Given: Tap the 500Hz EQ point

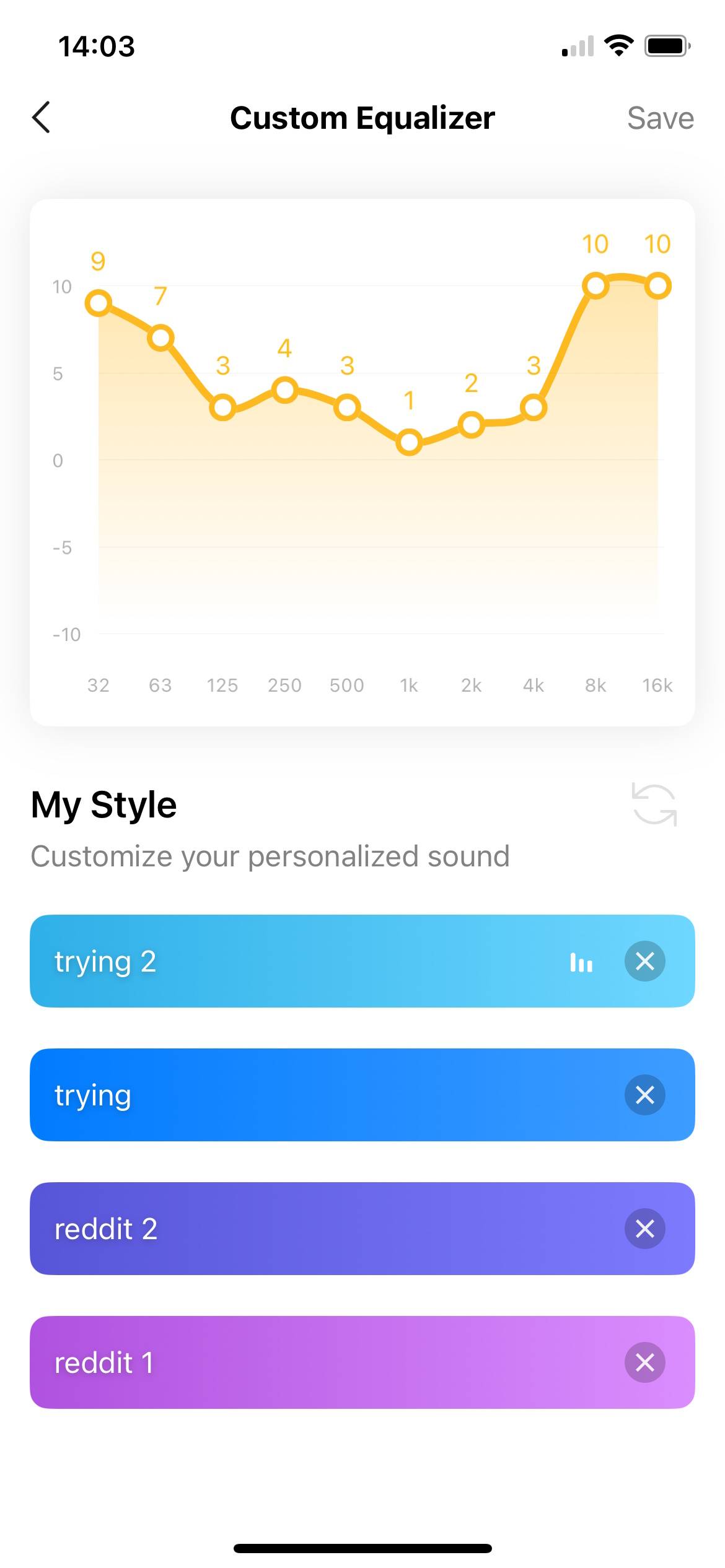Looking at the screenshot, I should pyautogui.click(x=347, y=408).
